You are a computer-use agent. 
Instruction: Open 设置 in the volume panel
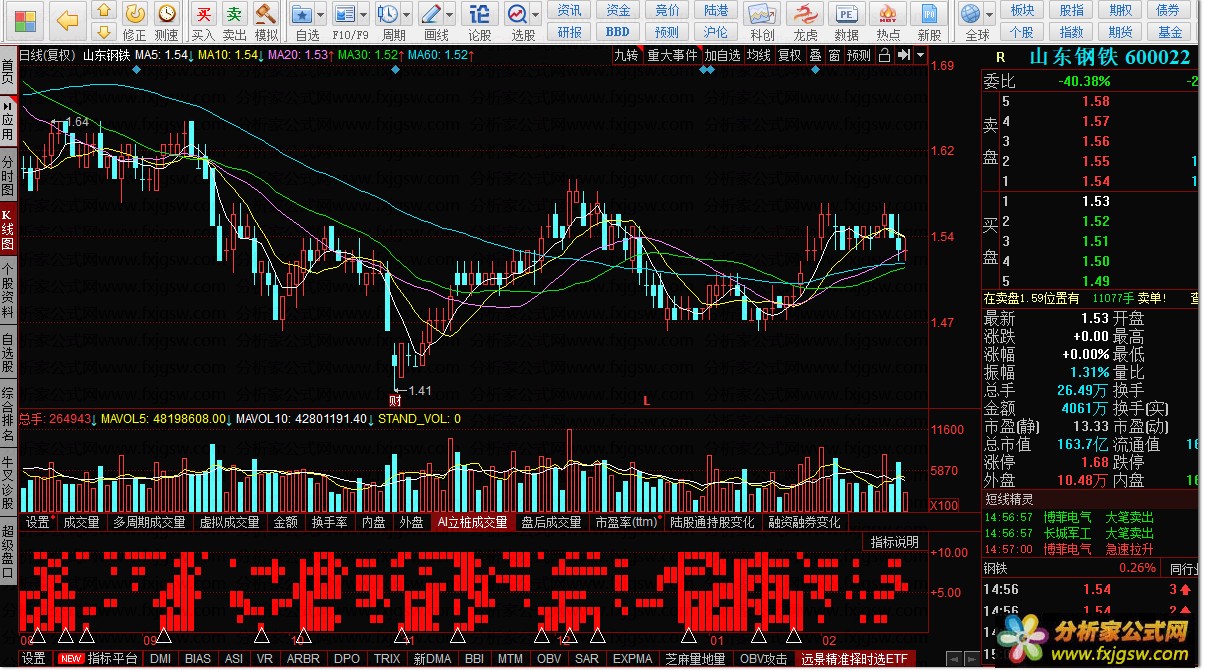coord(38,522)
